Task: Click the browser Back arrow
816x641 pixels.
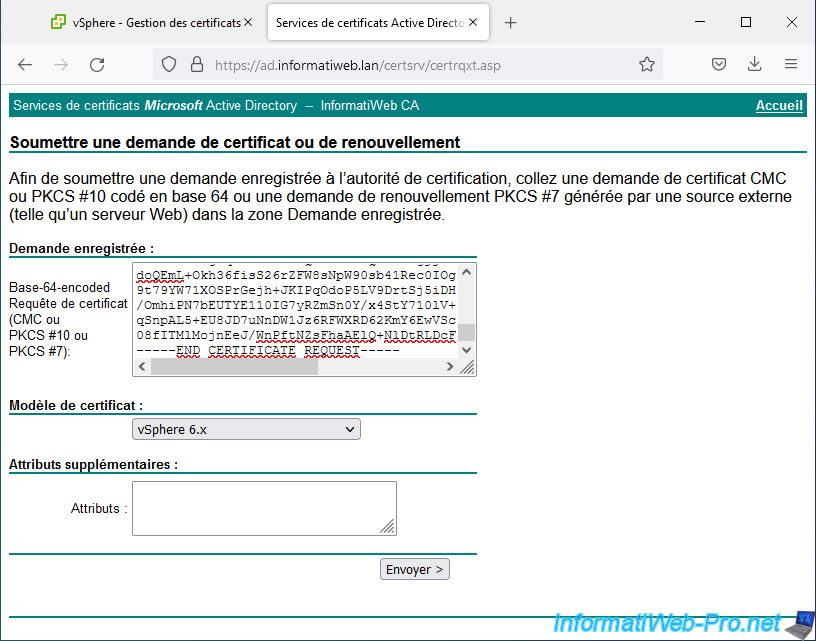Action: 25,64
